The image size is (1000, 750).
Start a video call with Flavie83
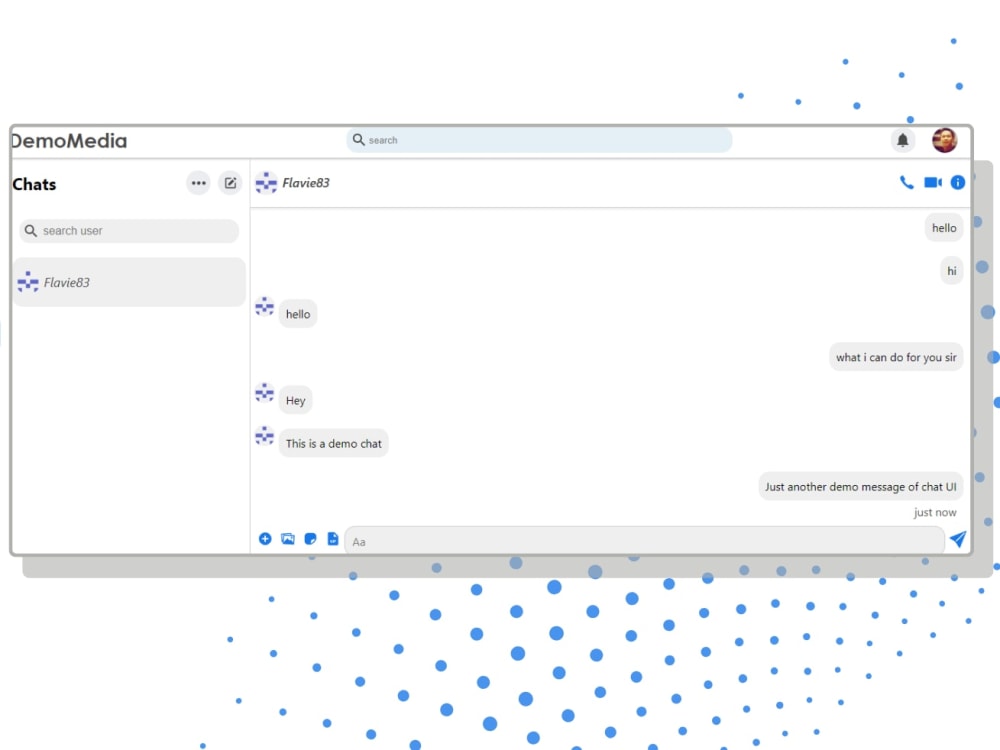[x=932, y=183]
